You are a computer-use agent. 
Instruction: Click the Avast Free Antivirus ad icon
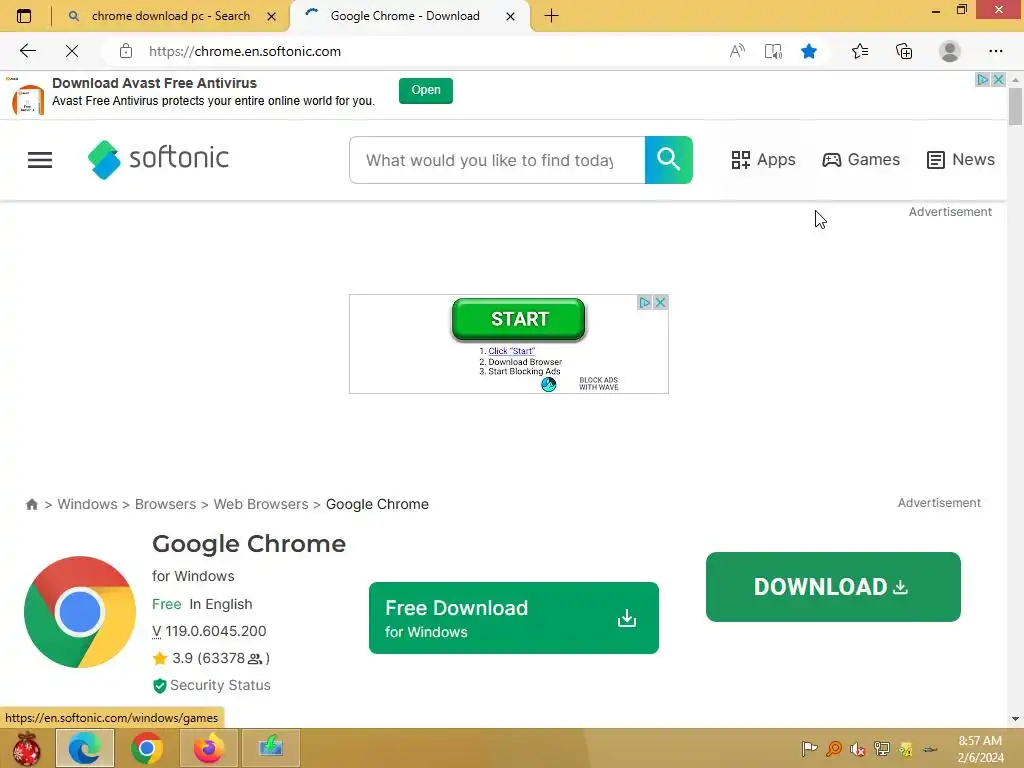click(x=27, y=99)
